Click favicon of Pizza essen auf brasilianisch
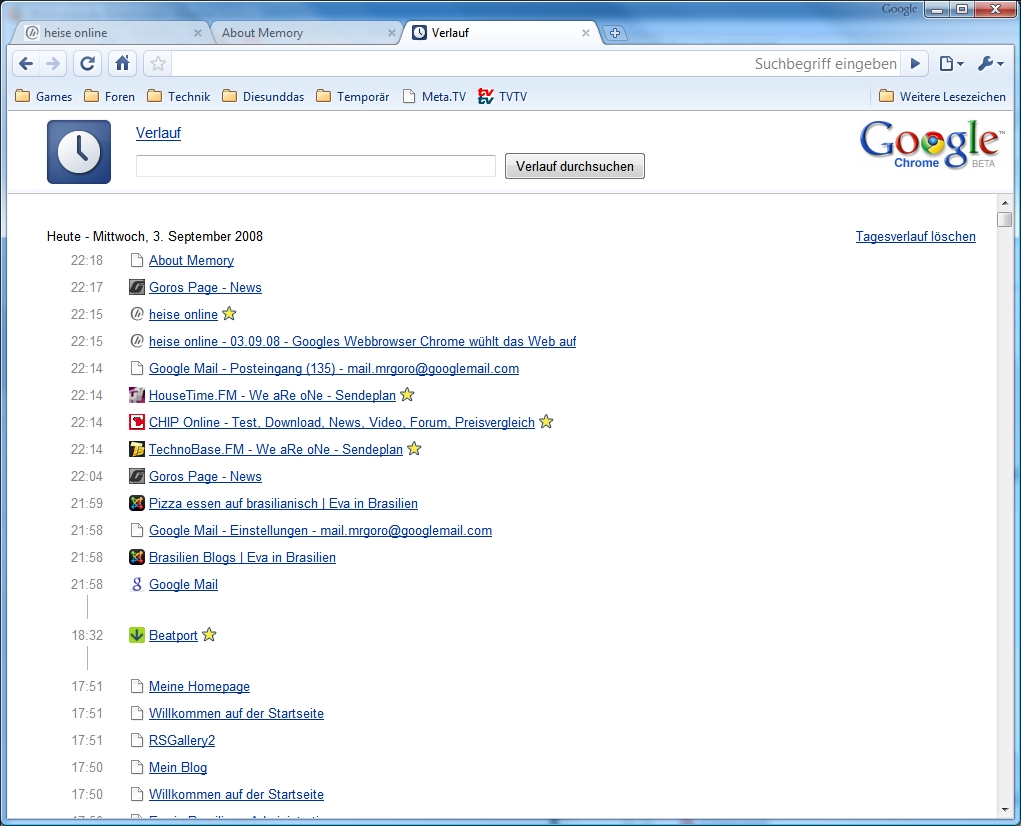1021x826 pixels. coord(137,503)
